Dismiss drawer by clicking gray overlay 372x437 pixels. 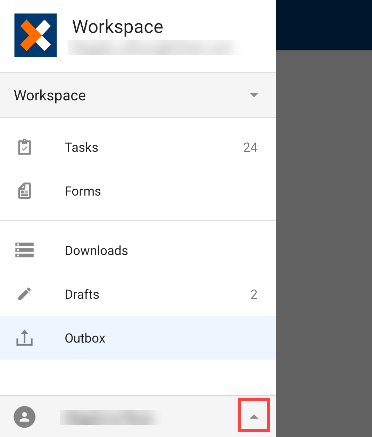pos(324,243)
